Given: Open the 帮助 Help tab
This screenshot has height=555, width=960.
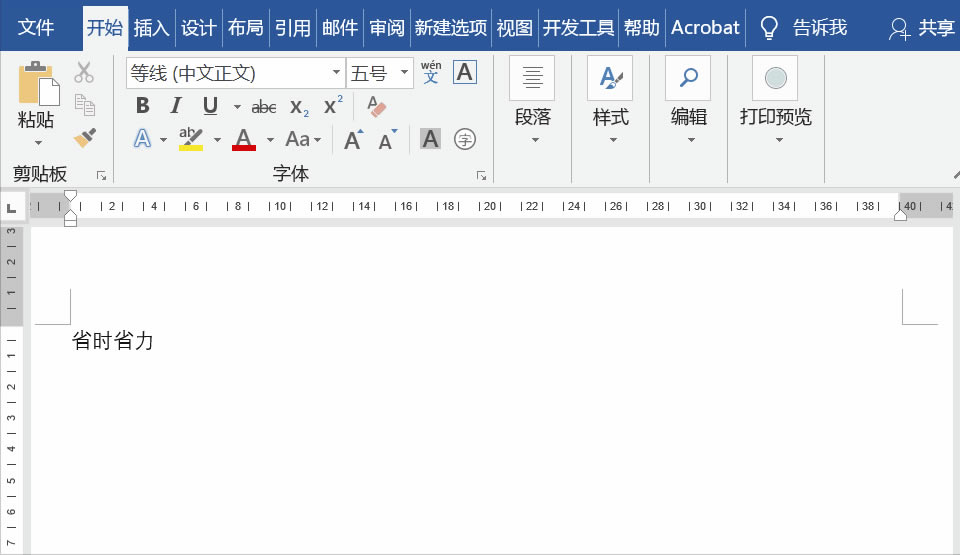Looking at the screenshot, I should [642, 28].
